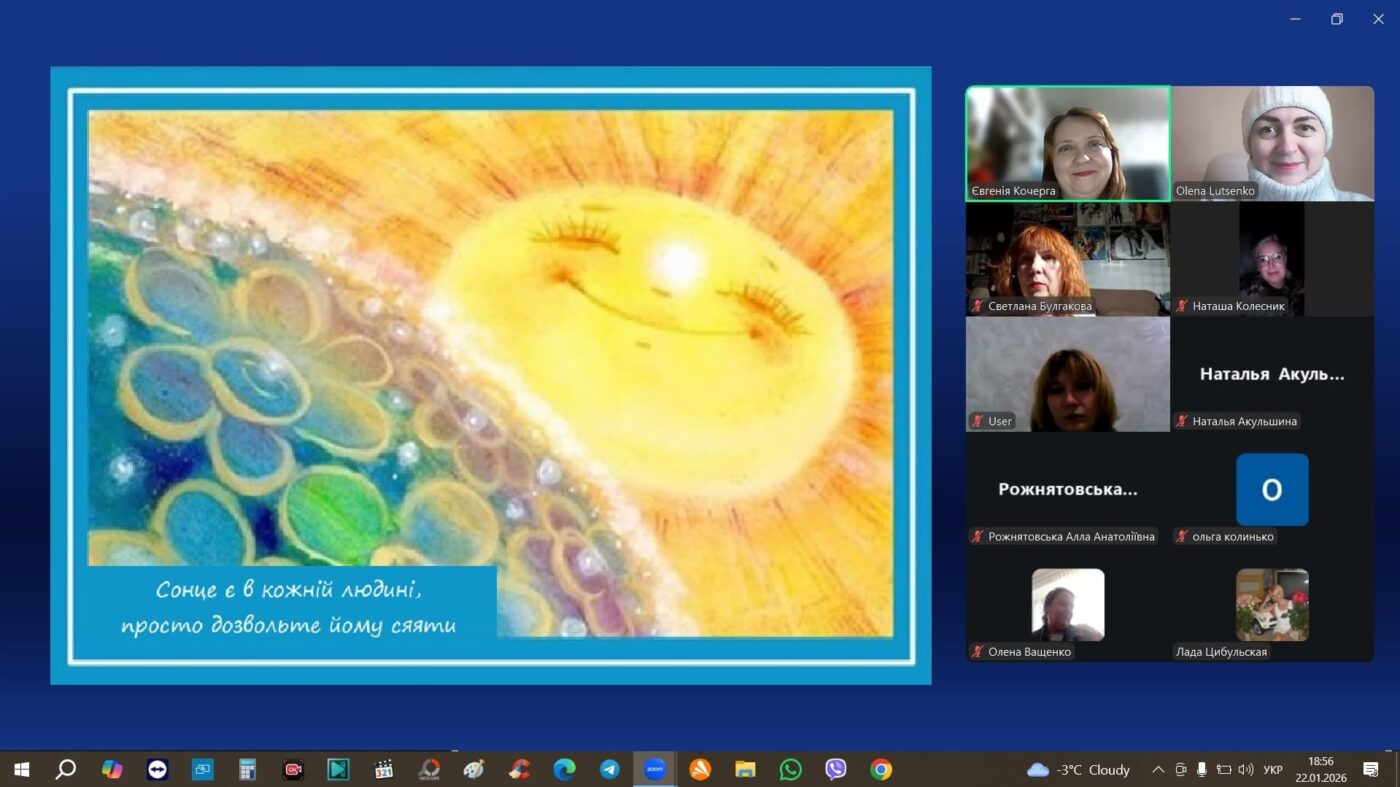Click the clock showing 18:56
The width and height of the screenshot is (1400, 787).
point(1320,769)
